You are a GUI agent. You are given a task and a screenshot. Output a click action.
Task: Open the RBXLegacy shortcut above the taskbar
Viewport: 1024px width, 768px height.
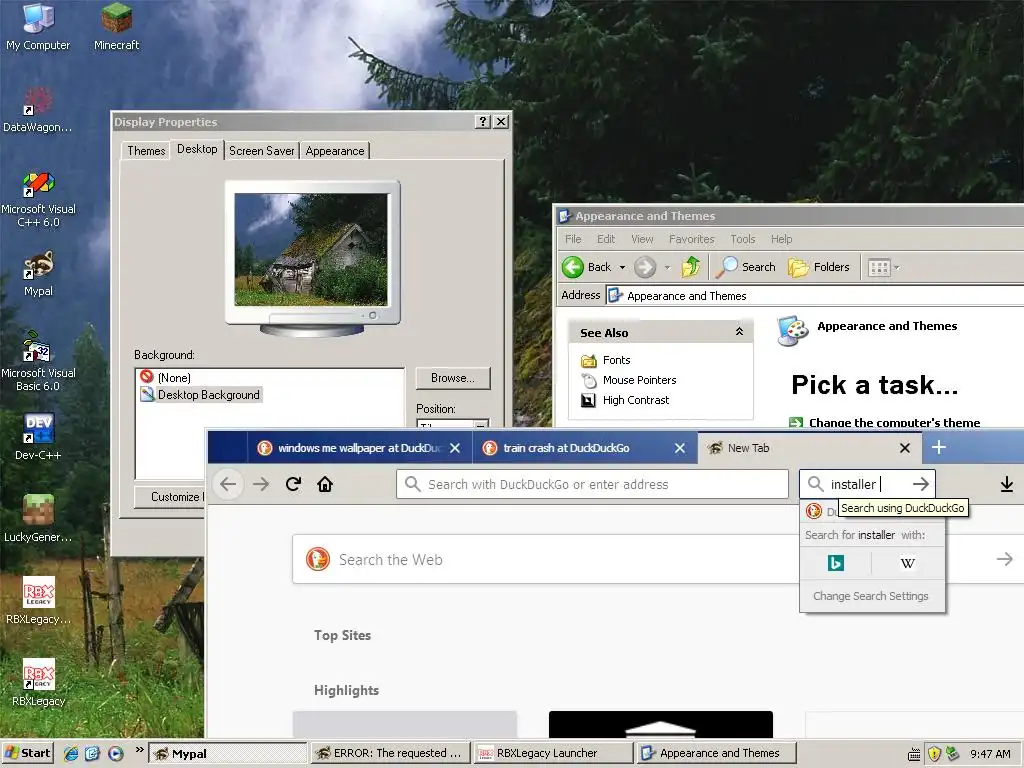38,682
